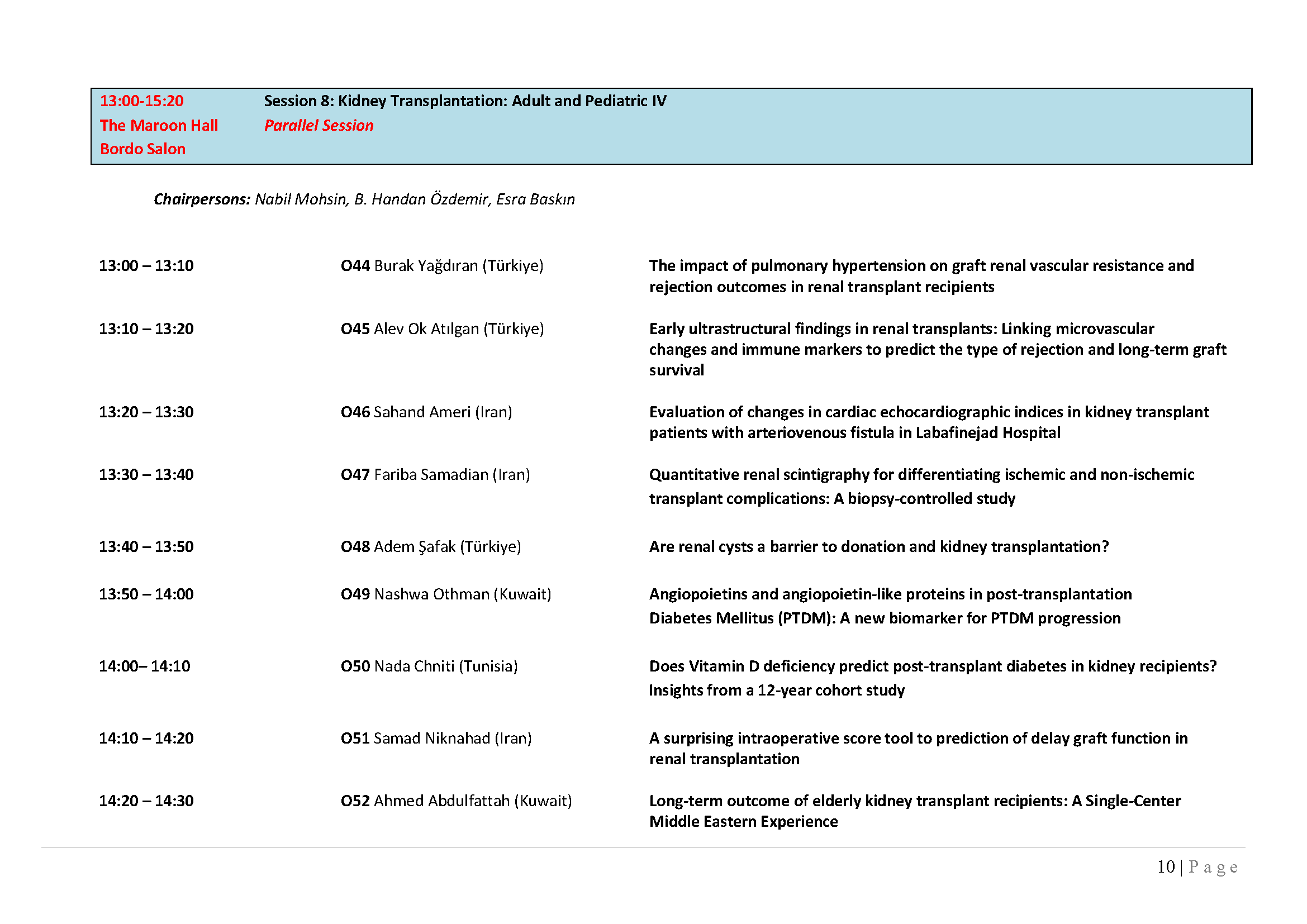Click the Vitamin D deficiency talk title

[932, 678]
